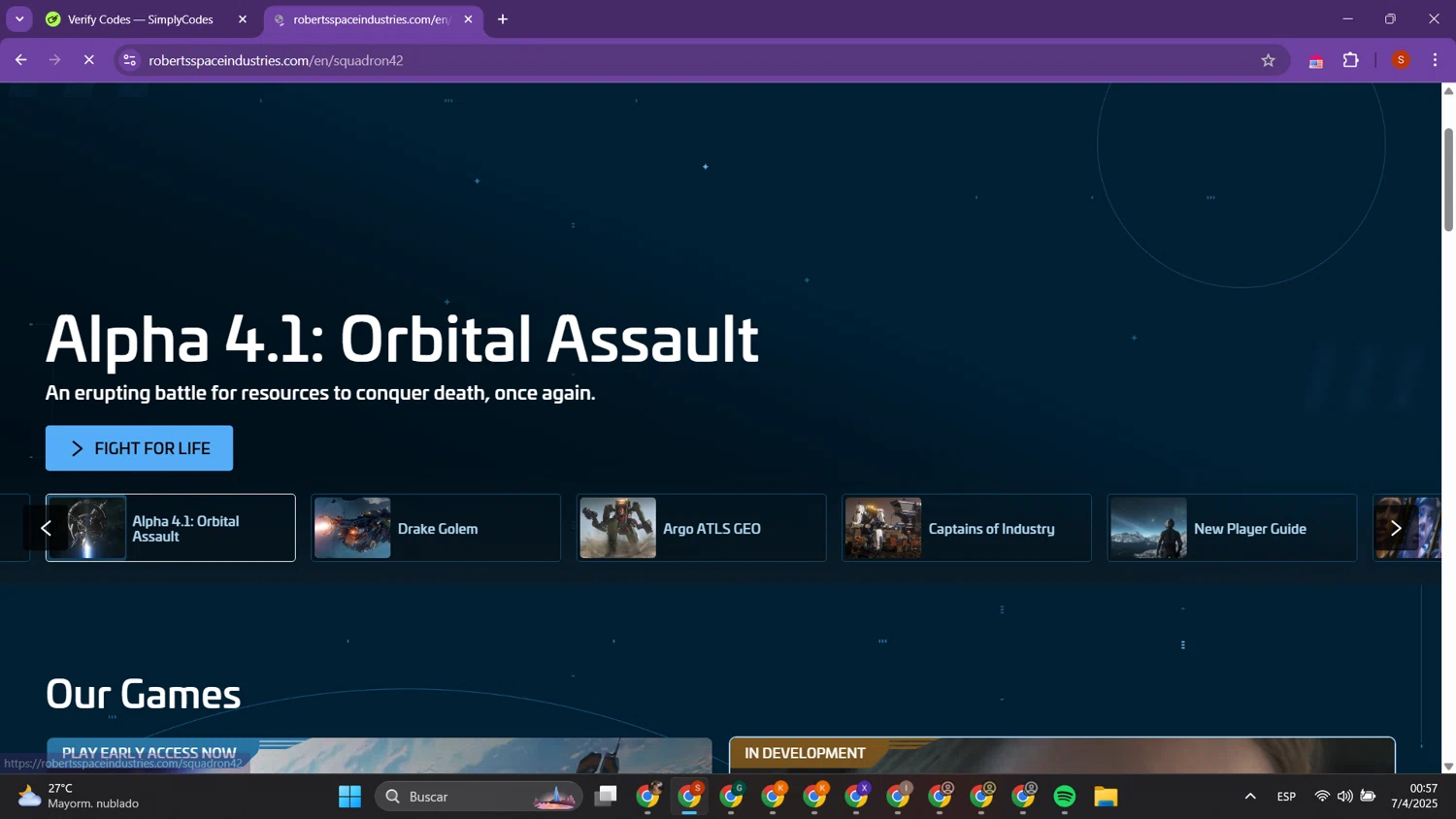
Task: Select the Captains of Industry card
Action: (x=967, y=528)
